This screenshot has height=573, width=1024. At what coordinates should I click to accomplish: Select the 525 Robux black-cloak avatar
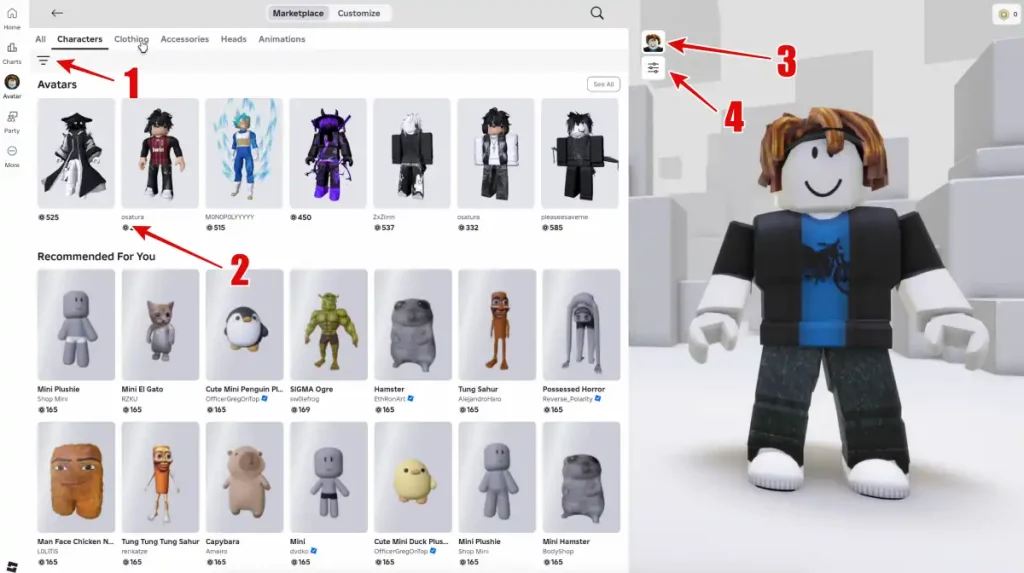pyautogui.click(x=76, y=154)
